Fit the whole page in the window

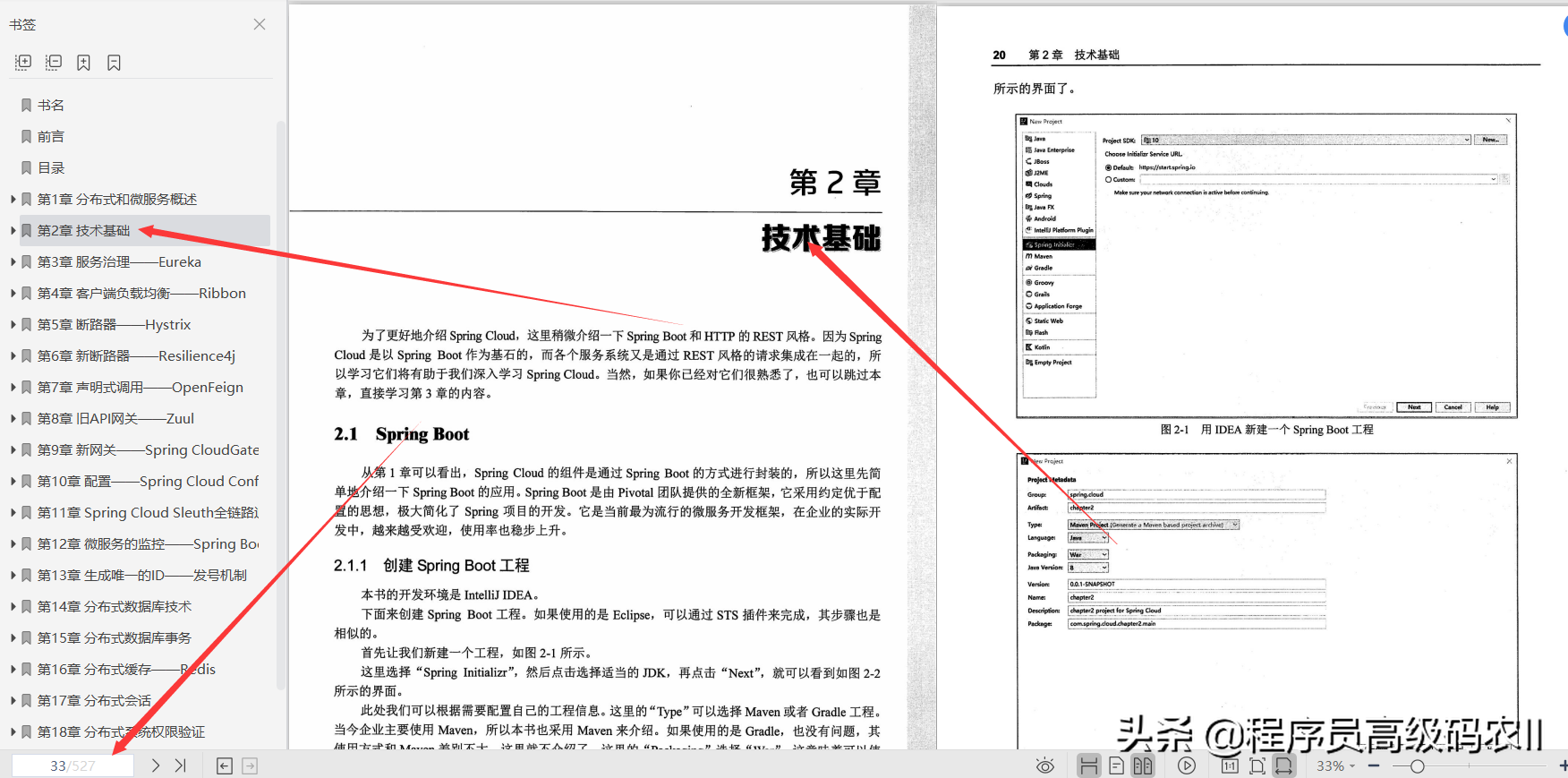coord(1257,765)
